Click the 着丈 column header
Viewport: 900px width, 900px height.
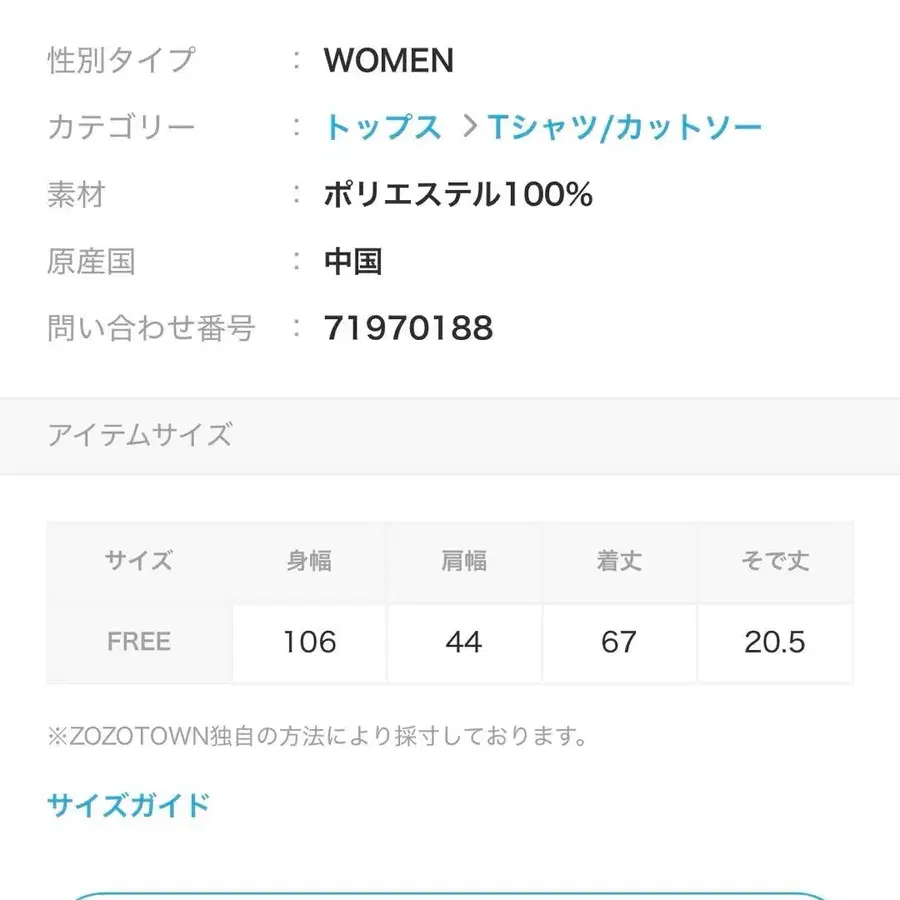click(620, 561)
